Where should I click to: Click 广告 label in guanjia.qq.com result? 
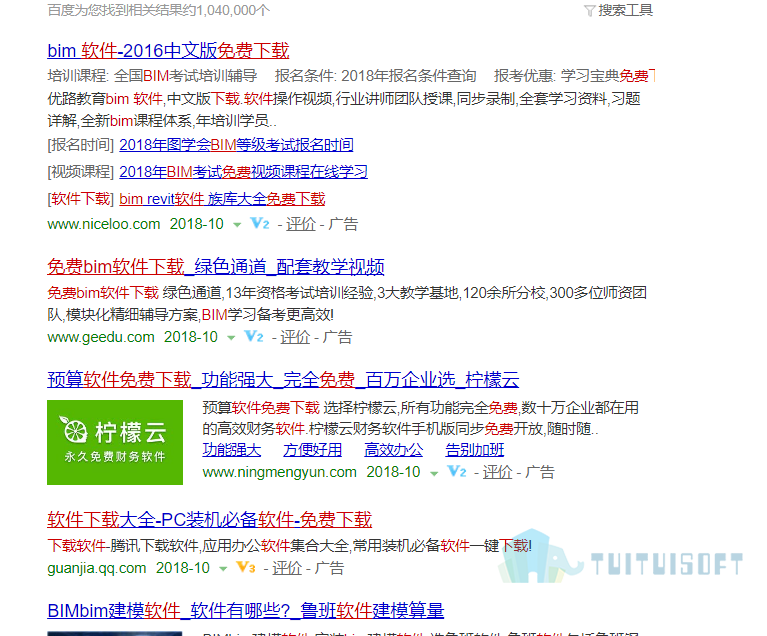(x=330, y=568)
